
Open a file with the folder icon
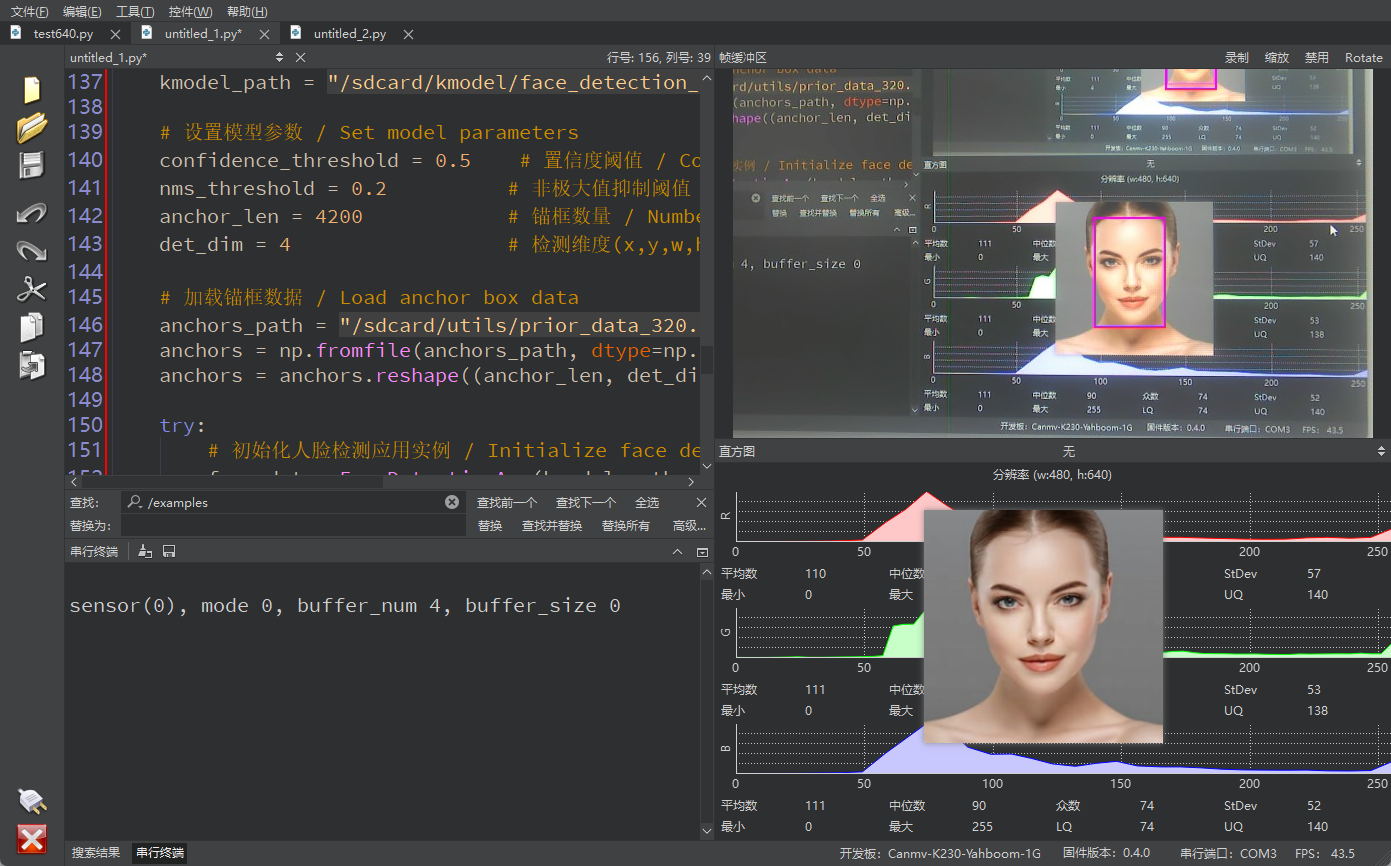[x=32, y=128]
